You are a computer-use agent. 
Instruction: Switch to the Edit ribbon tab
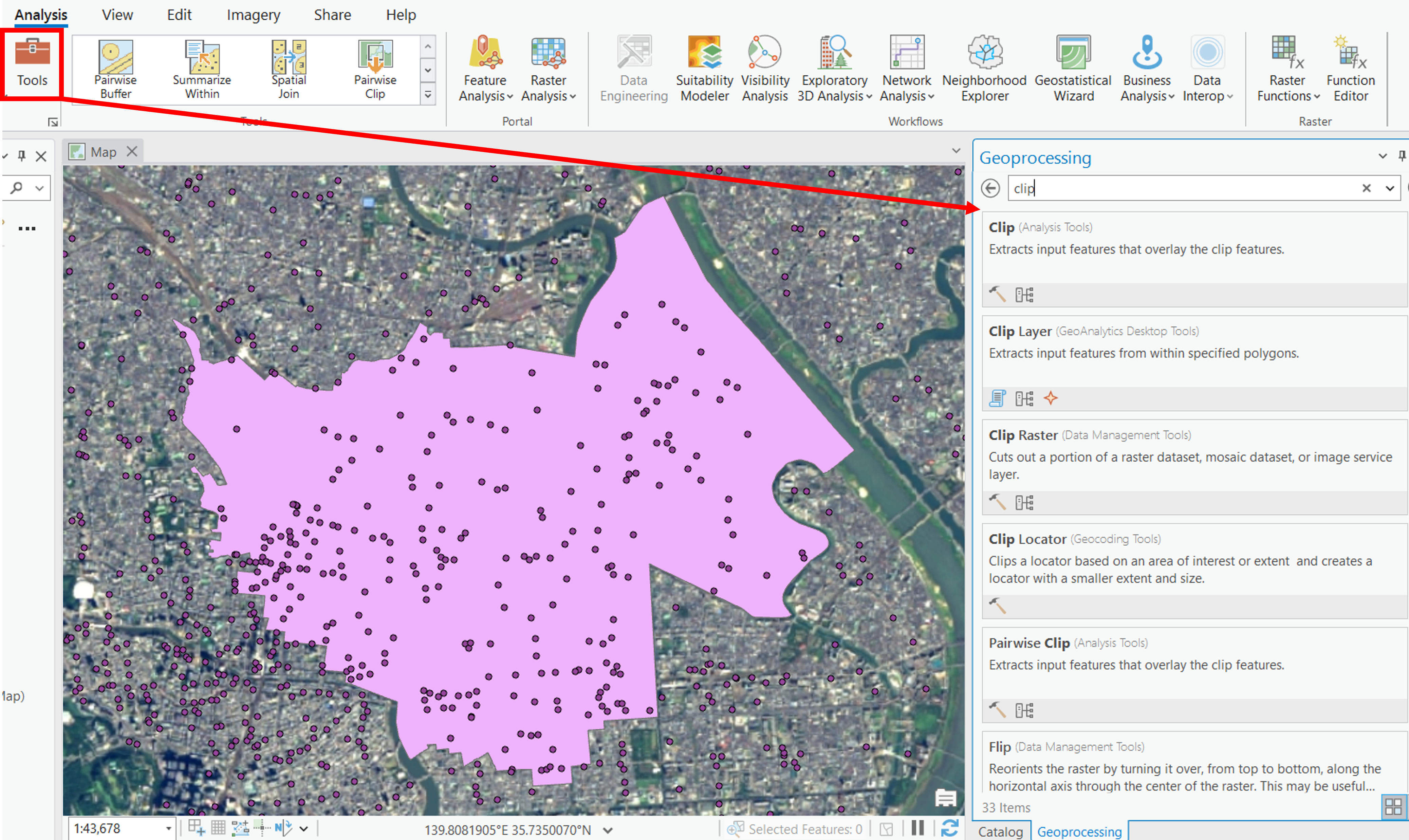click(x=179, y=15)
